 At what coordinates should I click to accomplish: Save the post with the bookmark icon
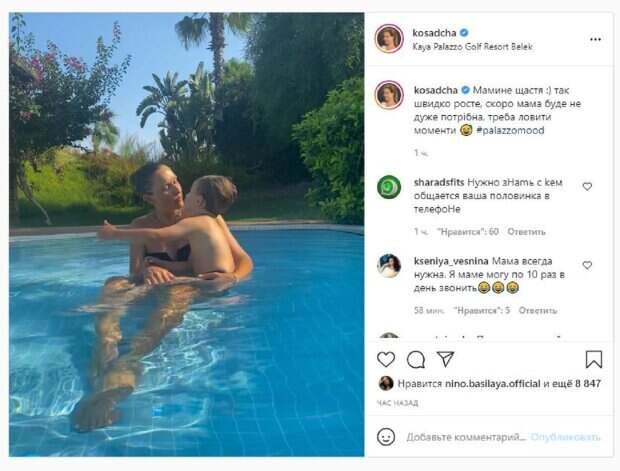point(594,359)
